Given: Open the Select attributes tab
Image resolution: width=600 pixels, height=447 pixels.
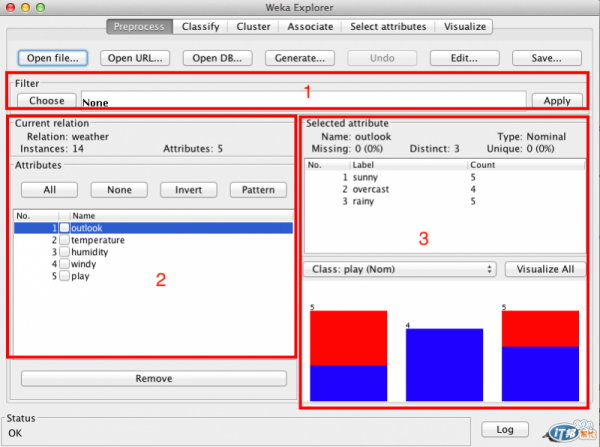Looking at the screenshot, I should coord(388,26).
